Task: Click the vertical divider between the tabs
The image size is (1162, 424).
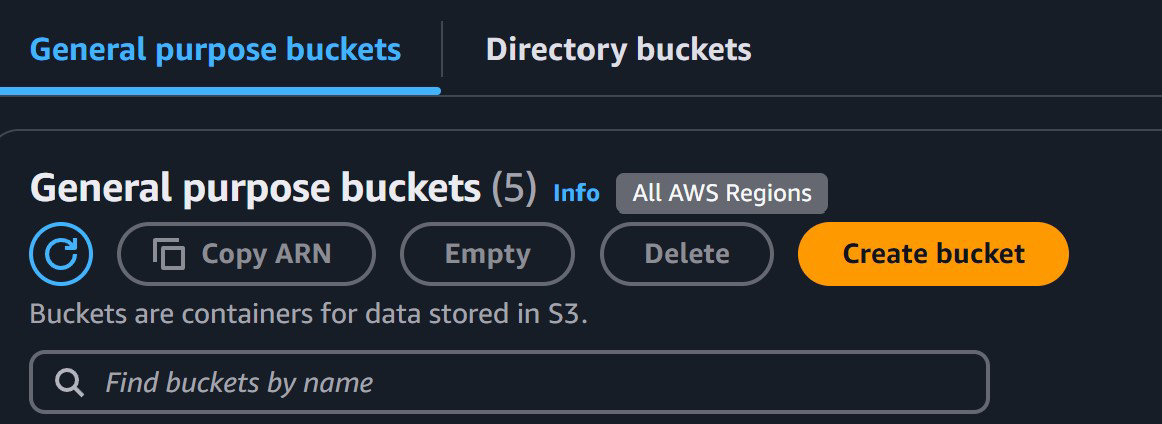Action: 442,49
